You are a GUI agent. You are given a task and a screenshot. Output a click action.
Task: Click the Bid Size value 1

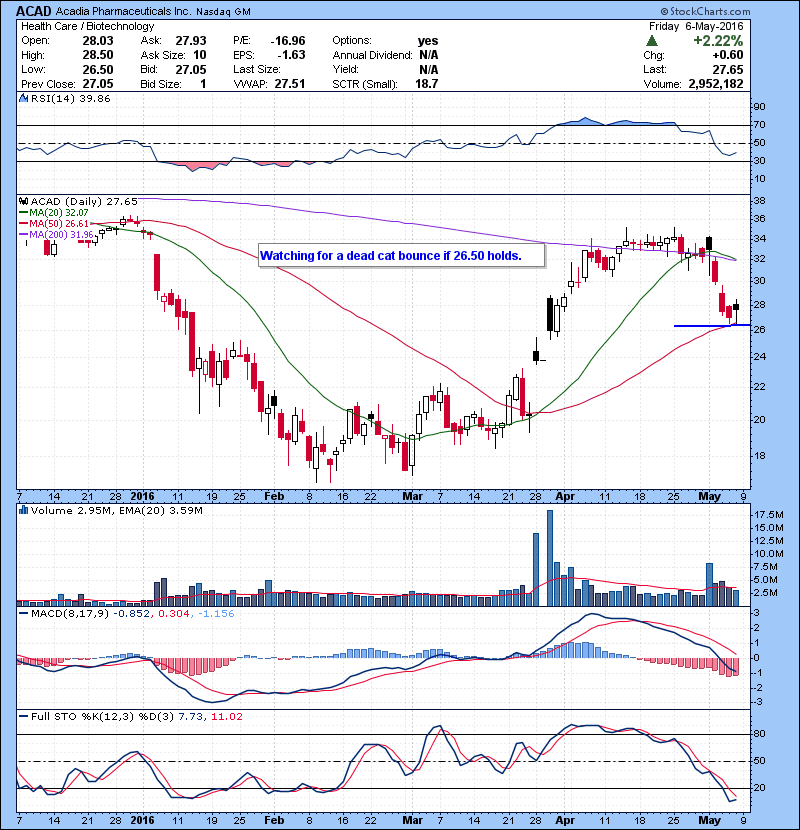point(203,84)
